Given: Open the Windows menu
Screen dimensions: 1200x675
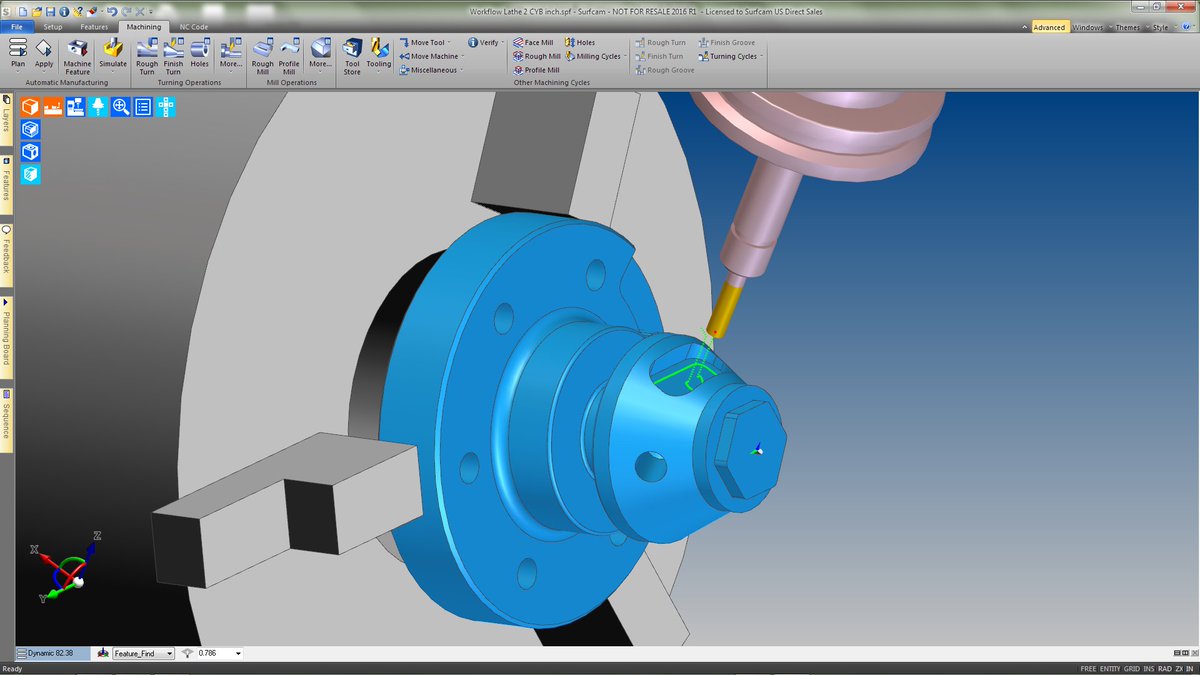Looking at the screenshot, I should pyautogui.click(x=1090, y=27).
